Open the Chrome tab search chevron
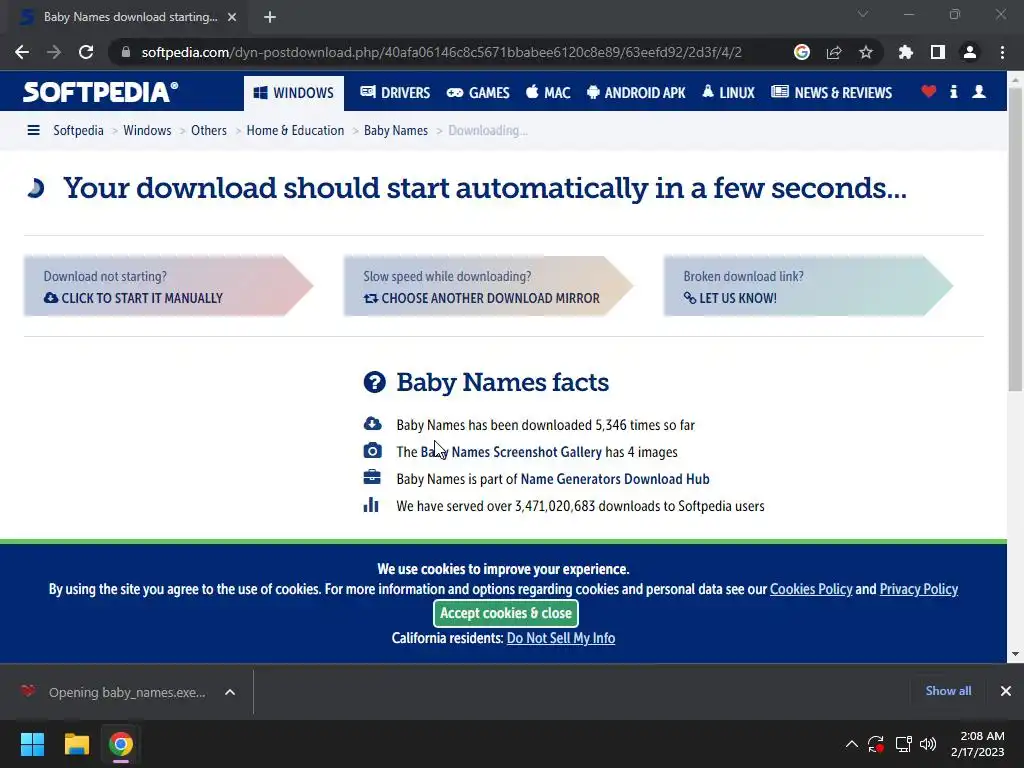Image resolution: width=1024 pixels, height=768 pixels. [x=863, y=14]
